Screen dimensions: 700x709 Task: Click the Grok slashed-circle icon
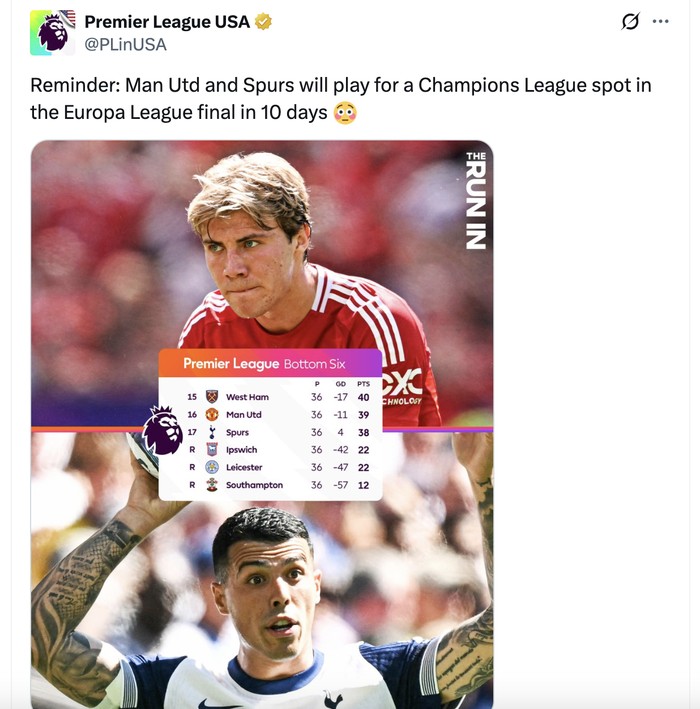[630, 21]
